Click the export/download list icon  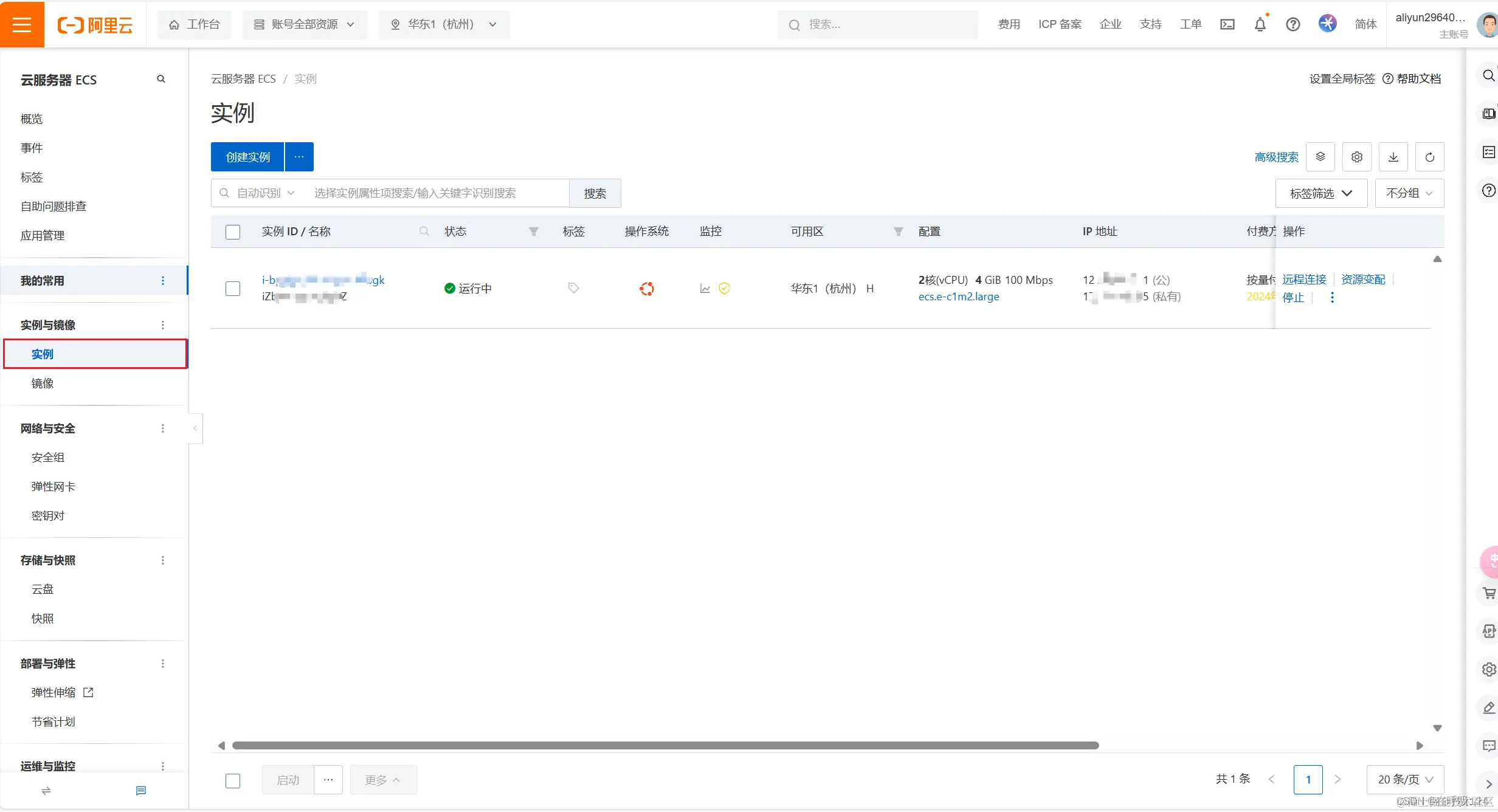click(1393, 157)
